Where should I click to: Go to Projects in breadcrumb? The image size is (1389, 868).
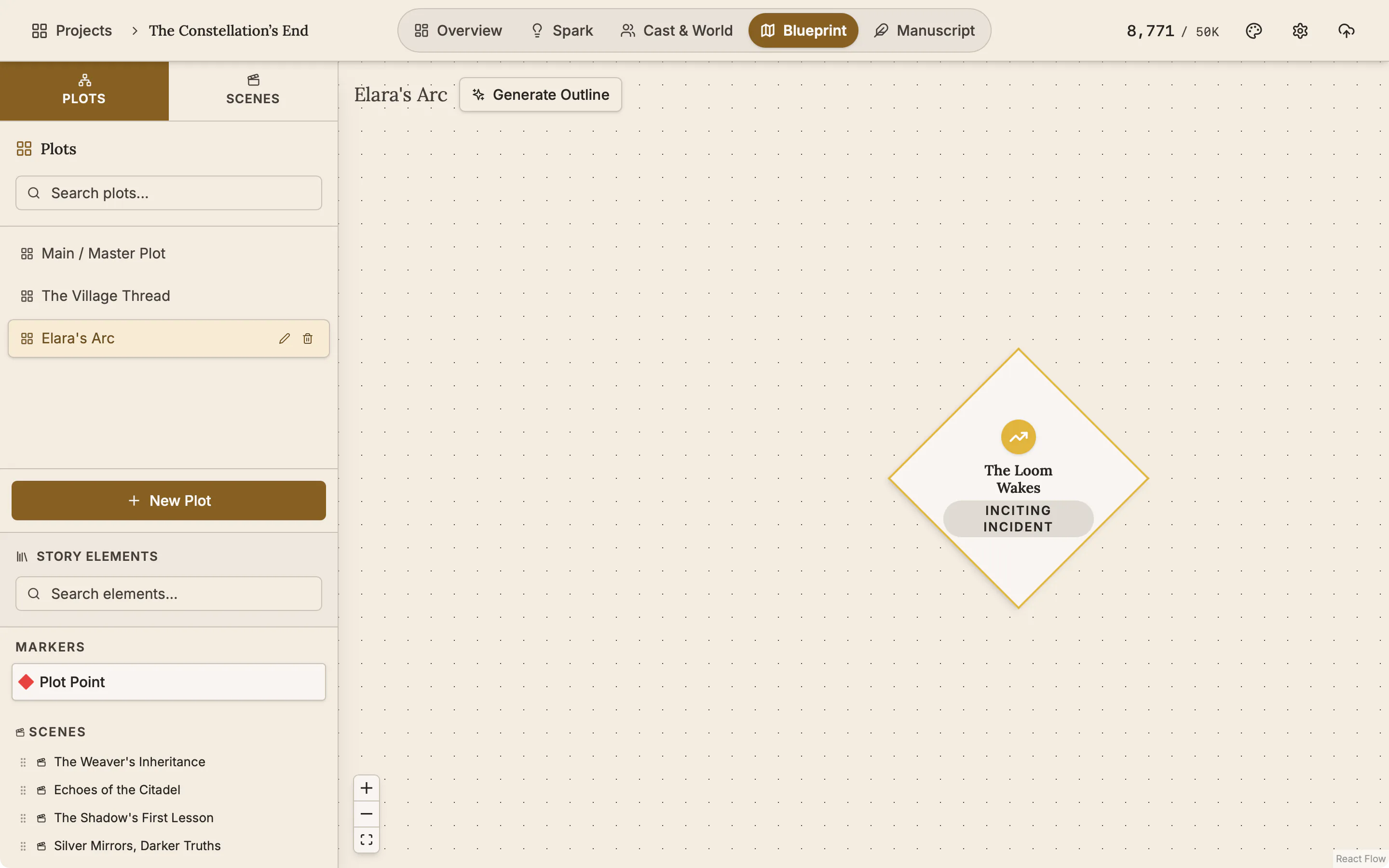click(x=72, y=30)
